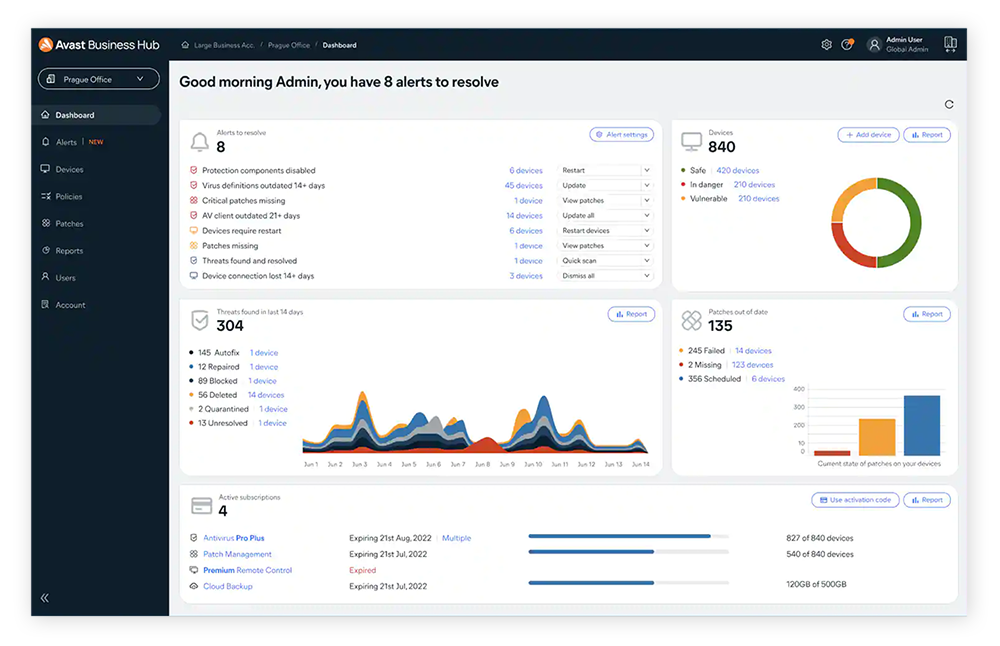Expand the Dismiss all action dropdown arrow
The image size is (1000, 646).
[x=647, y=276]
